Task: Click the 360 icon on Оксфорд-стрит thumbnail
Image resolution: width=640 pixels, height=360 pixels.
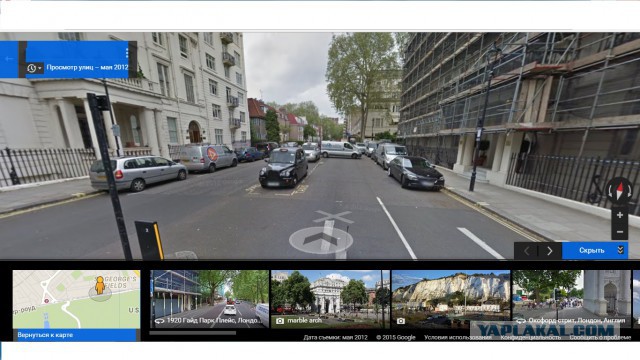Action: [x=521, y=321]
